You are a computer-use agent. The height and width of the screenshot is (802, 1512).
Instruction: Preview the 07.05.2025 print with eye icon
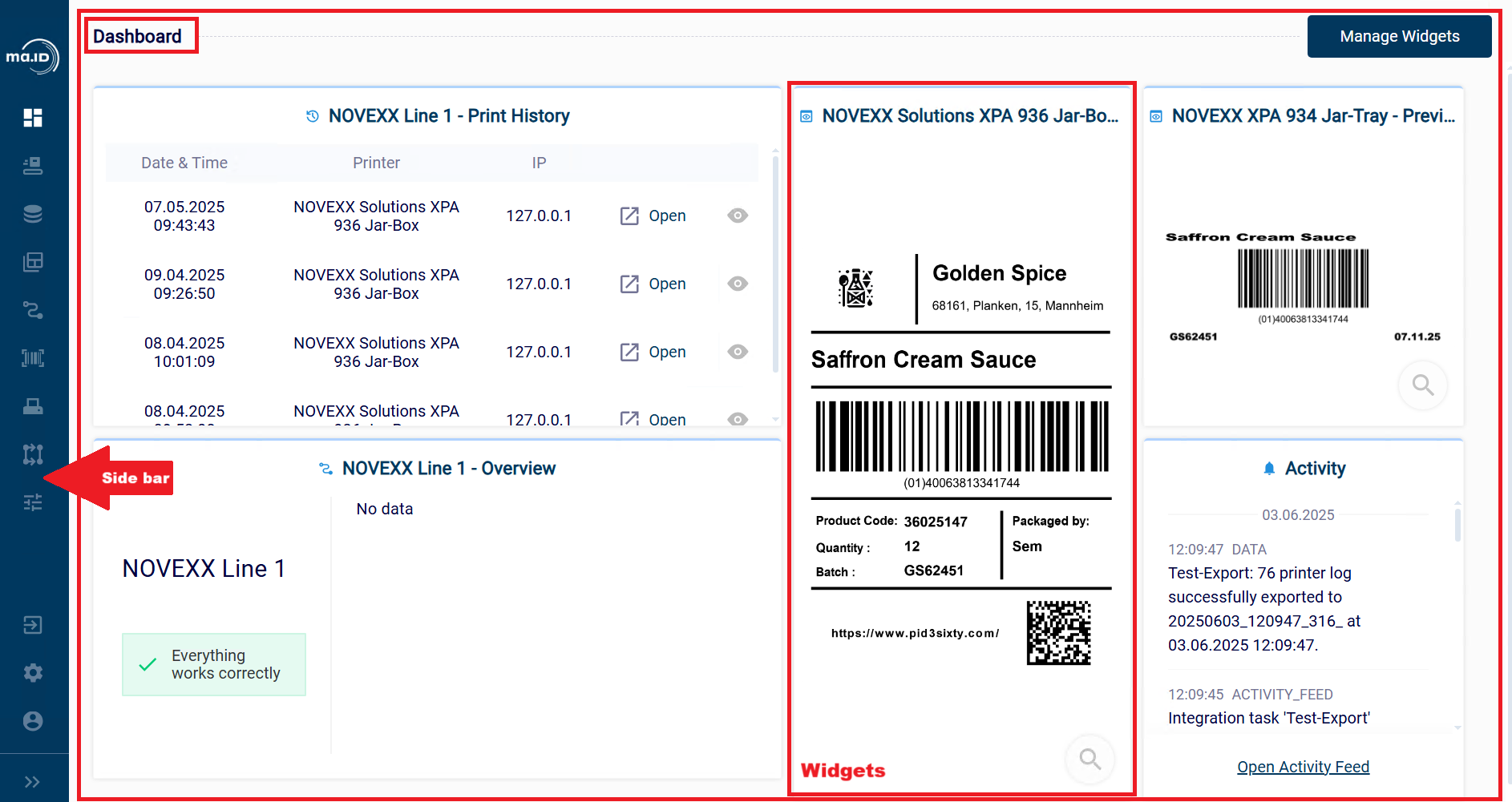pos(738,216)
